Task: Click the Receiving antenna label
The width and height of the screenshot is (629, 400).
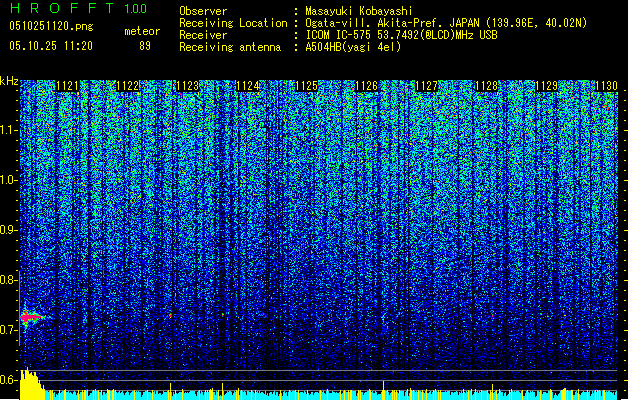Action: click(x=230, y=47)
